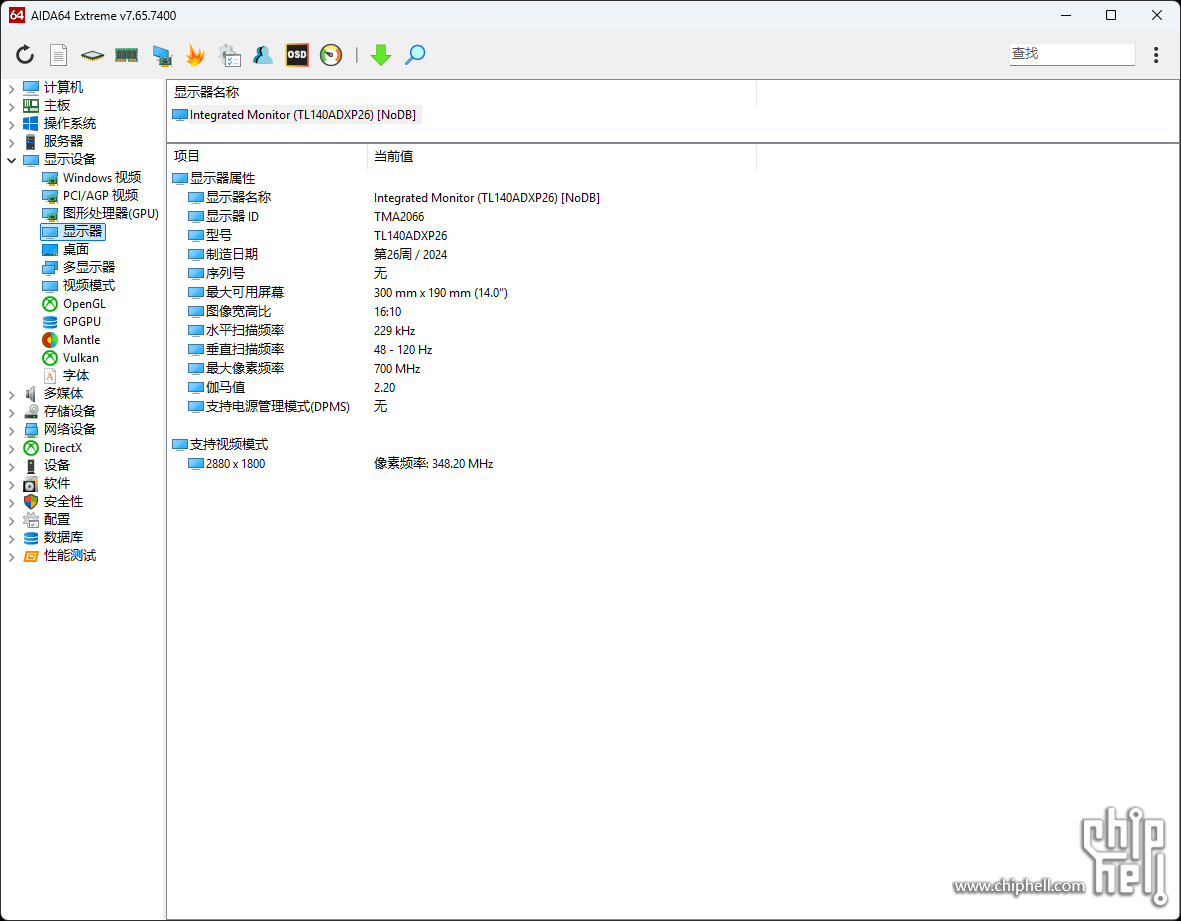1181x921 pixels.
Task: Click the 水平扫描频率 row
Action: (x=461, y=331)
